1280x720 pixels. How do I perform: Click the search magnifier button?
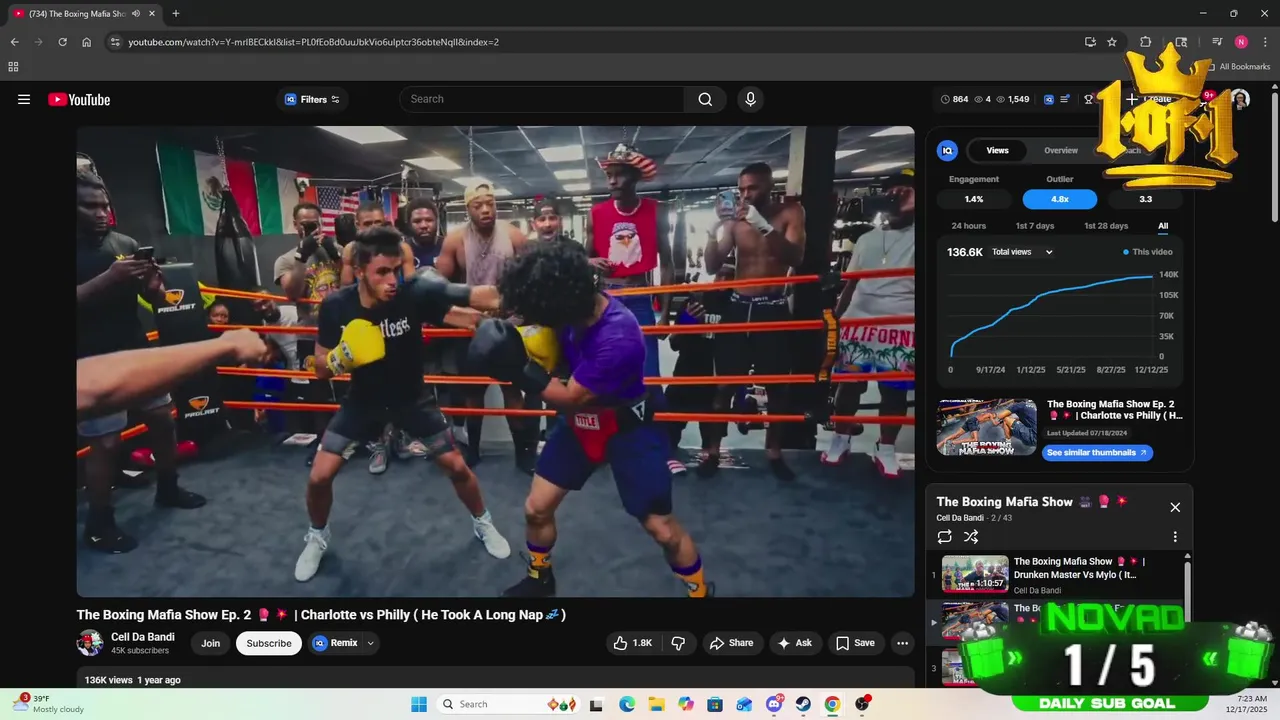(x=705, y=99)
